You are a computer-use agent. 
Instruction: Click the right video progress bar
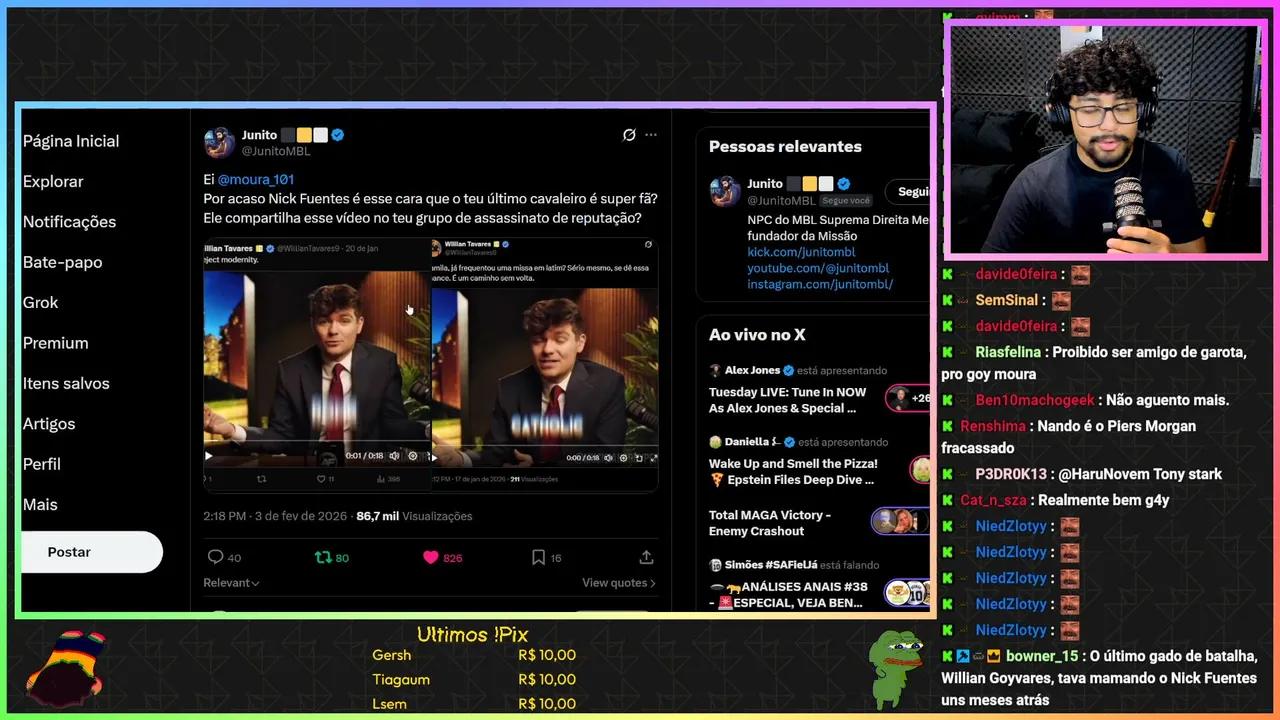(545, 445)
